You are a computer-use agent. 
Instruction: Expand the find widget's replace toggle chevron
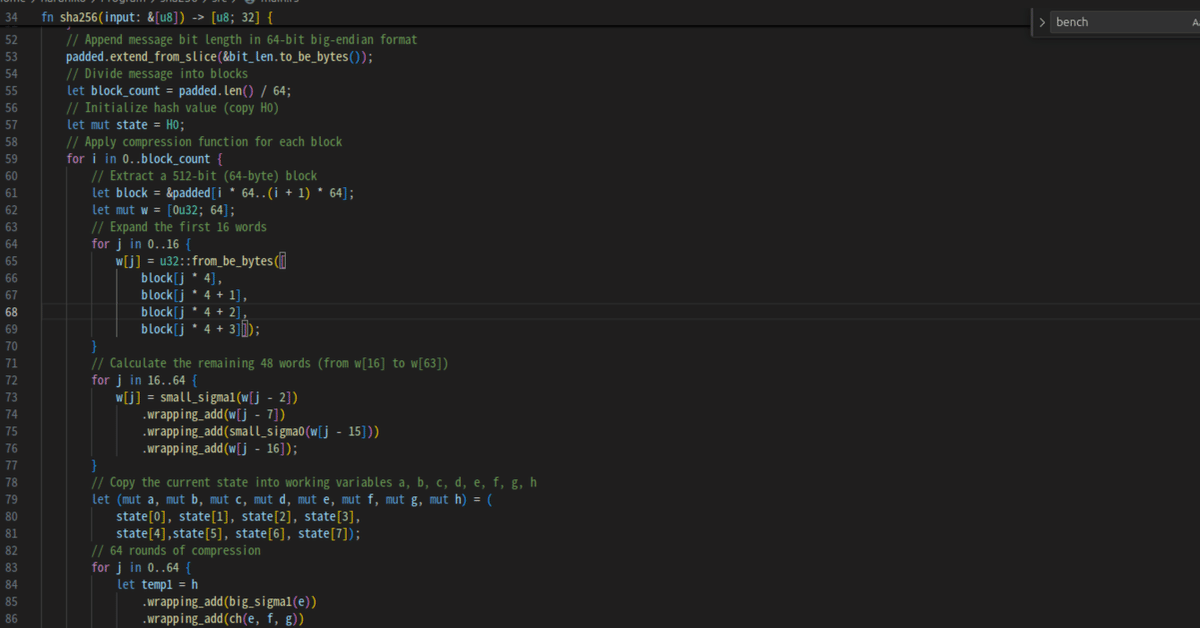(x=1041, y=22)
